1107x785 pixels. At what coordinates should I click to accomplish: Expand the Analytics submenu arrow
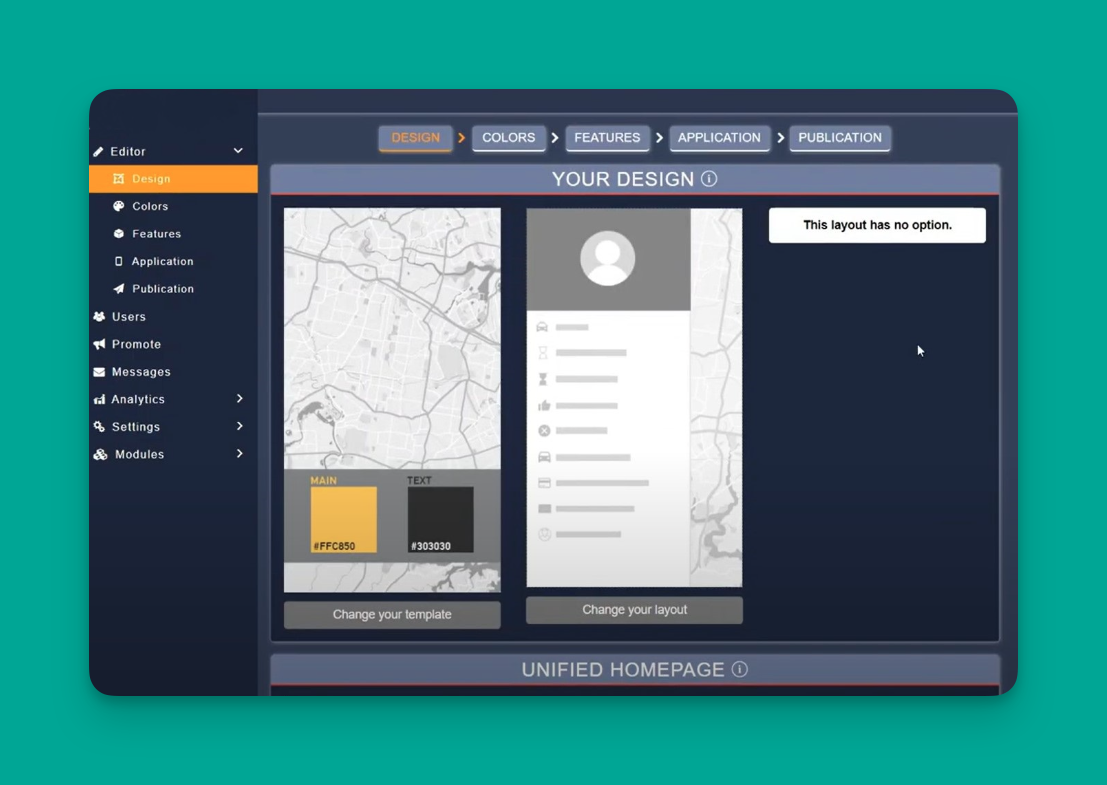[240, 399]
